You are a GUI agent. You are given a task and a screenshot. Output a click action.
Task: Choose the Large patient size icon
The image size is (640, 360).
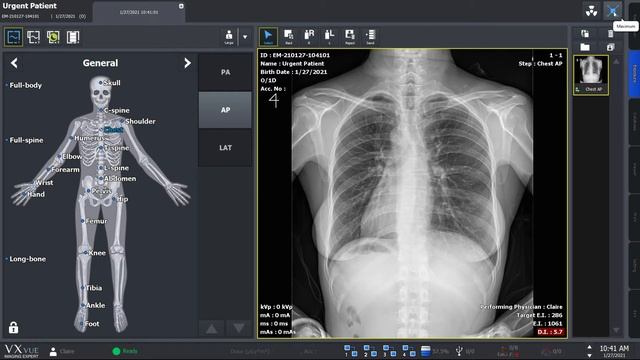click(x=229, y=37)
